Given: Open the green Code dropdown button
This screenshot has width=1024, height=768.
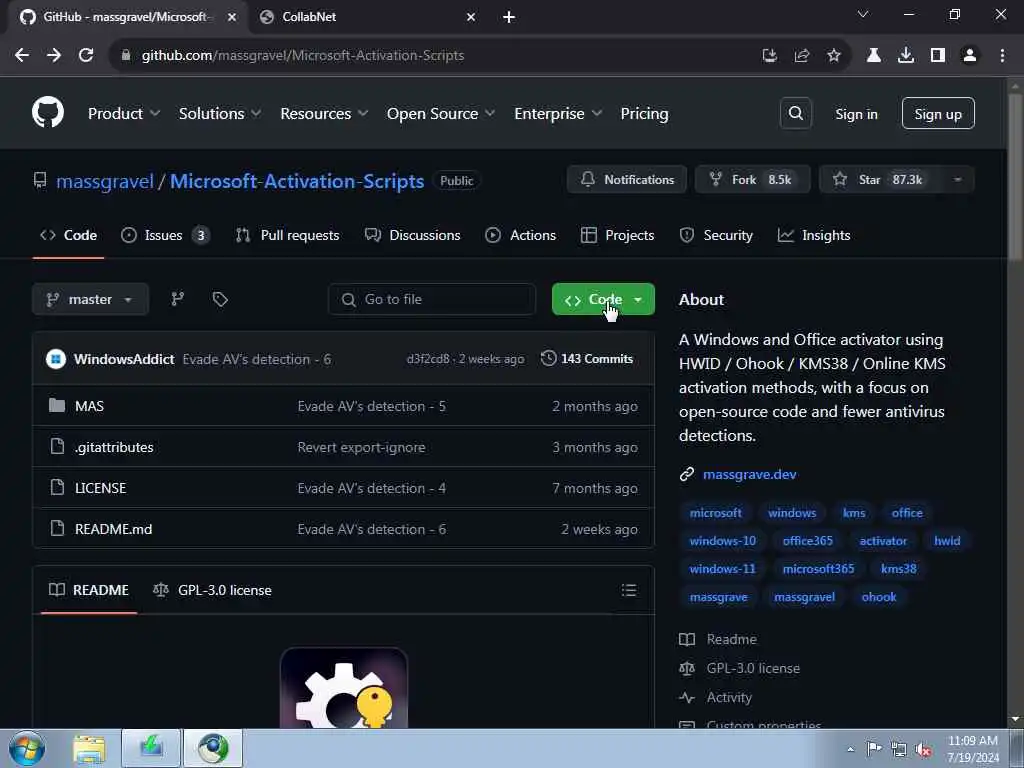Looking at the screenshot, I should (x=603, y=299).
